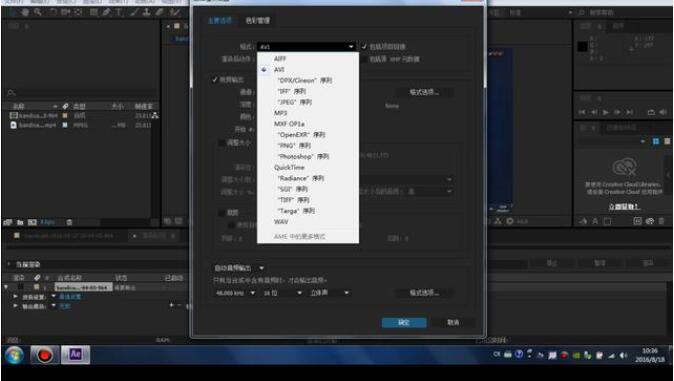Click the Creative Cloud libraries icon

tap(624, 168)
